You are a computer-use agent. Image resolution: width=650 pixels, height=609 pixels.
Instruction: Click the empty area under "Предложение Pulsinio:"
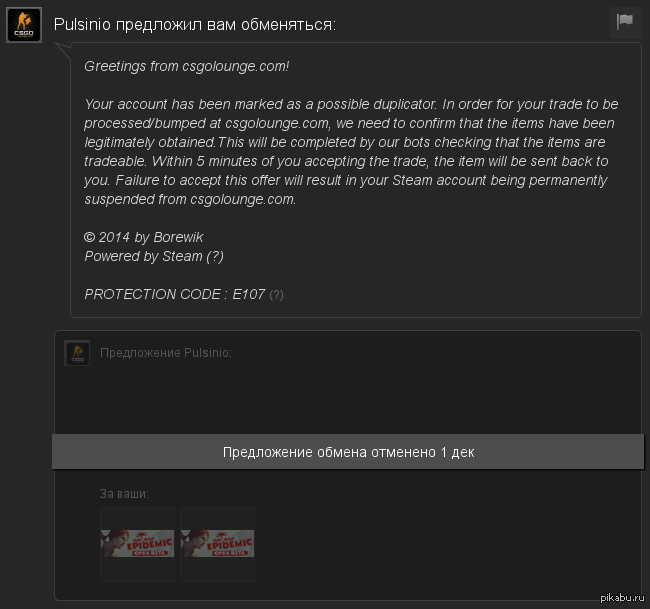[x=348, y=398]
